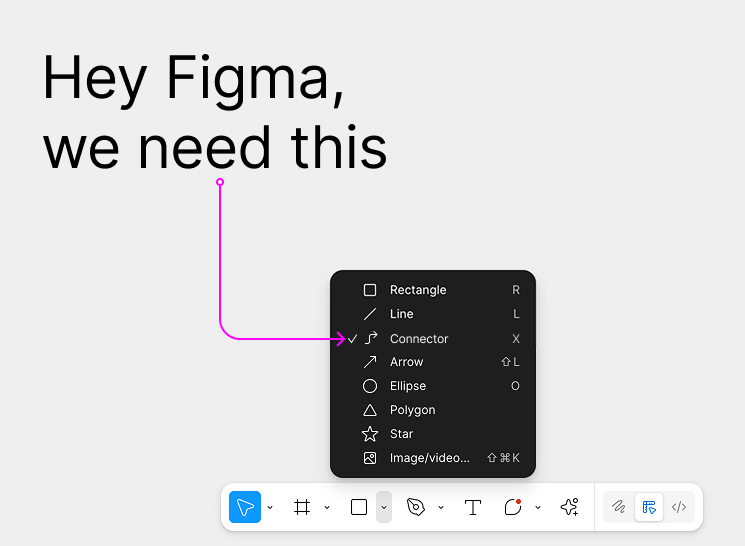745x546 pixels.
Task: Select the Move tool in toolbar
Action: click(245, 507)
